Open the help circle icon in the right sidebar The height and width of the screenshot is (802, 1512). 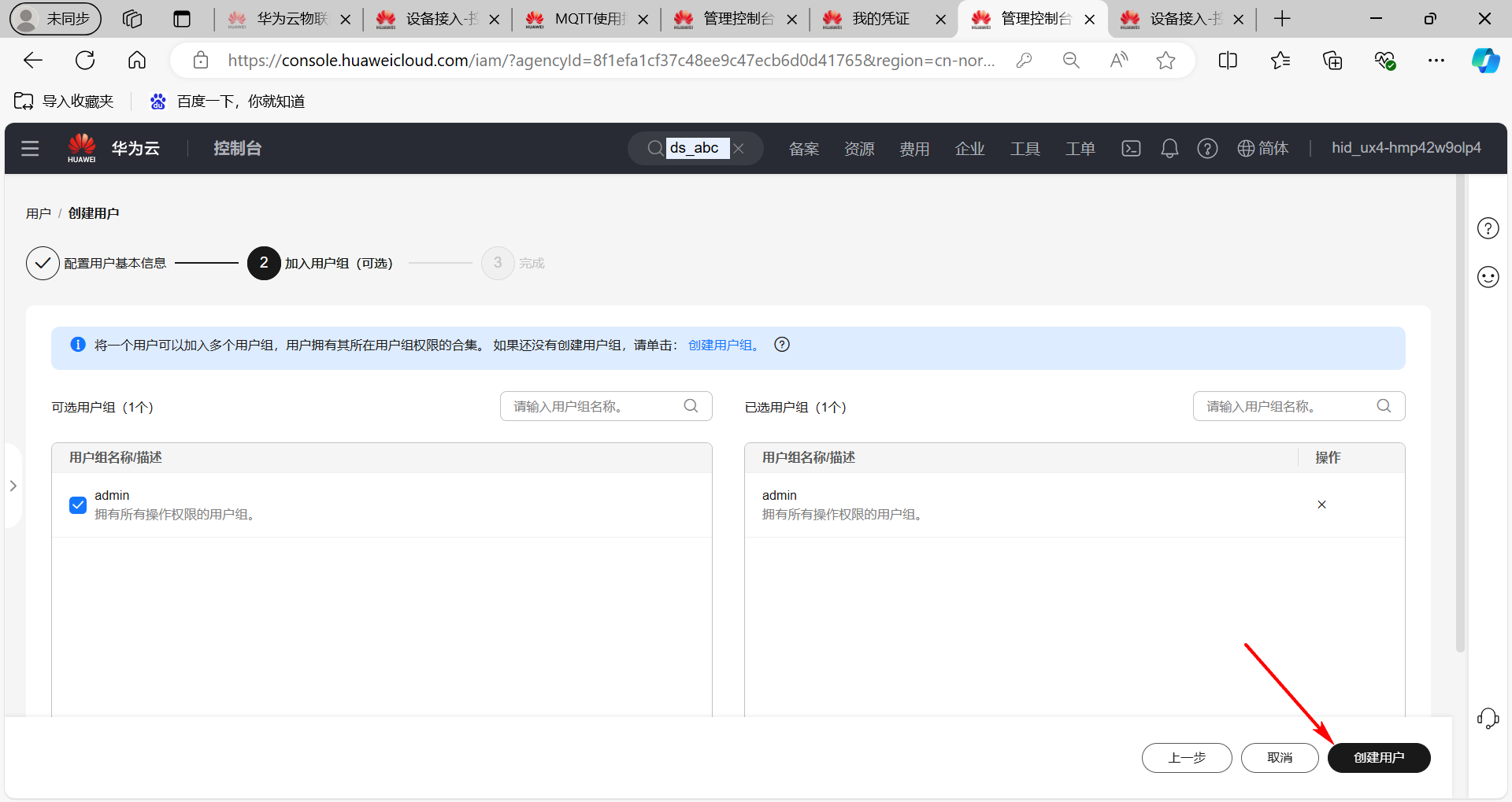(x=1488, y=228)
